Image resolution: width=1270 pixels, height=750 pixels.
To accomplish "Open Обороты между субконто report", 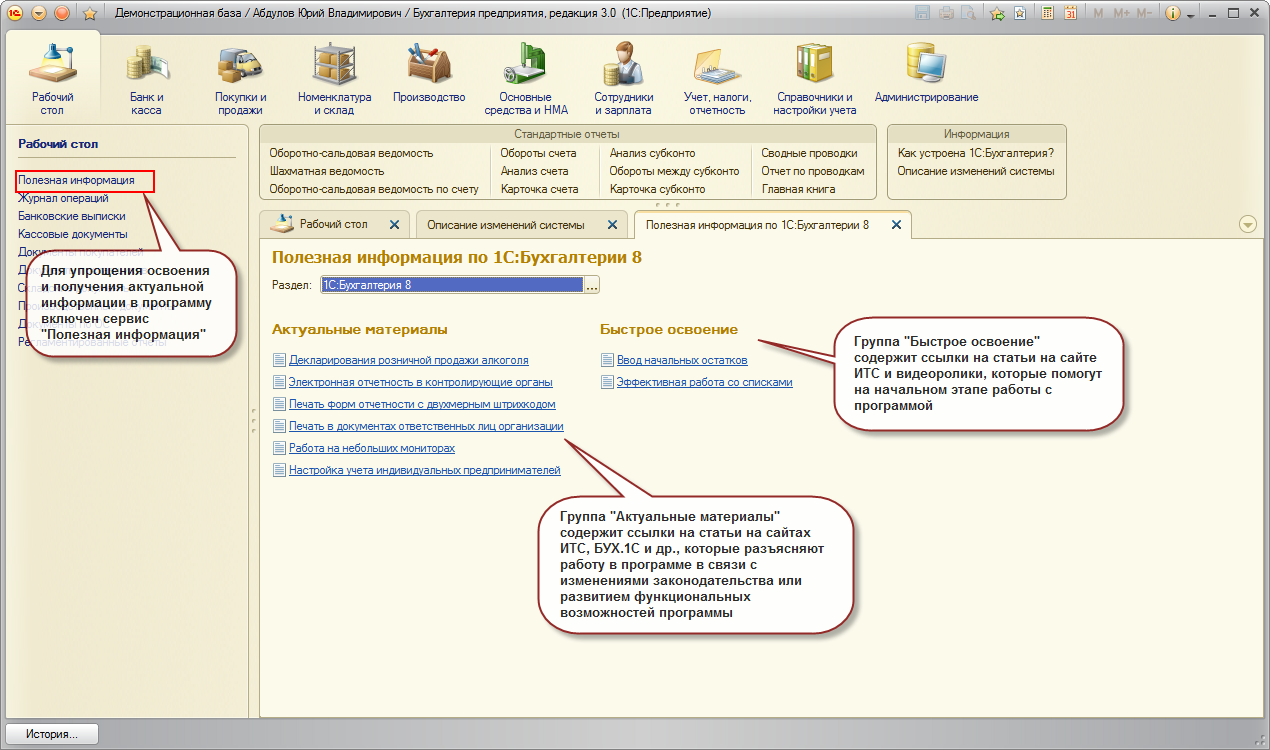I will tap(675, 171).
